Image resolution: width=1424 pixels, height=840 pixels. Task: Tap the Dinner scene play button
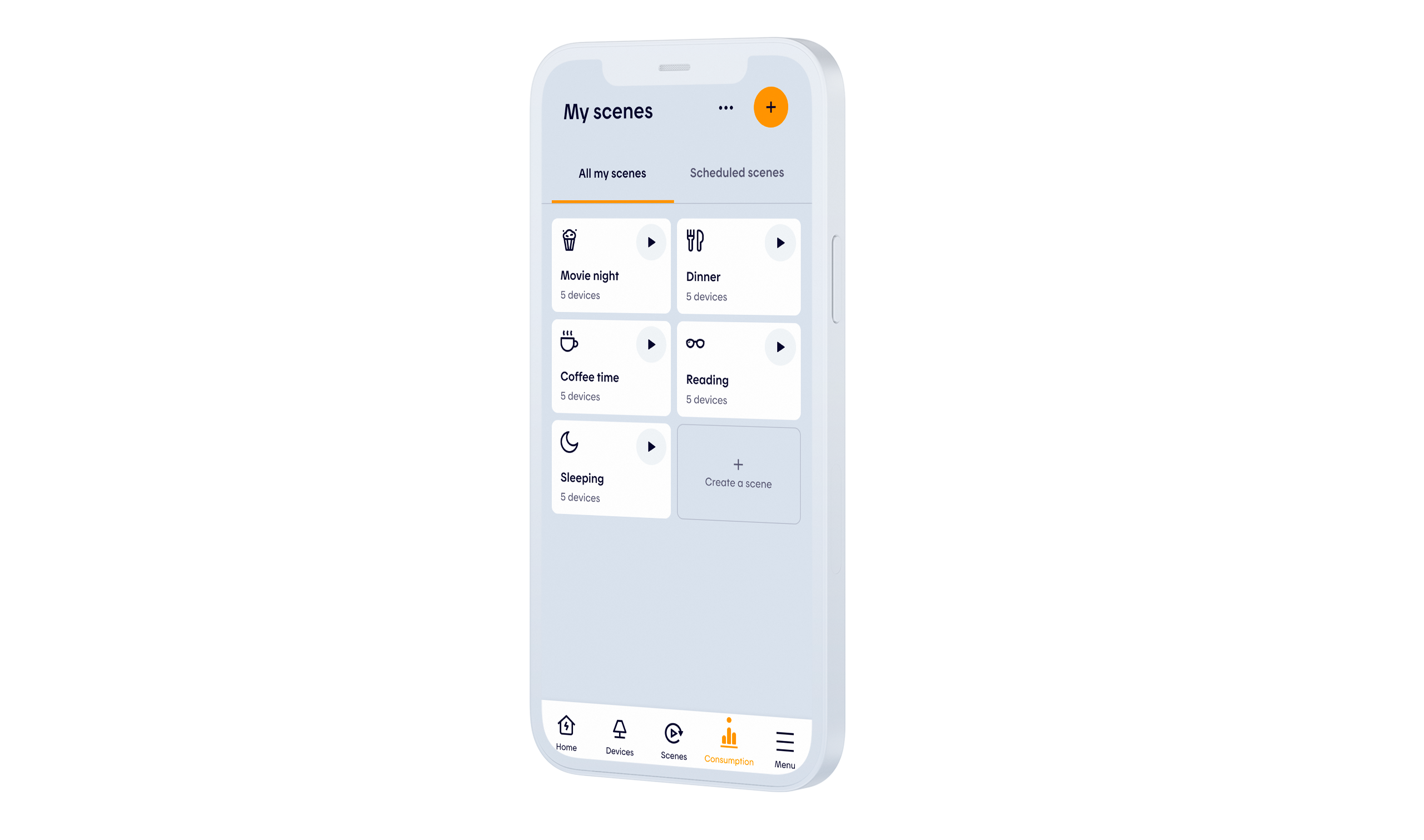click(778, 243)
